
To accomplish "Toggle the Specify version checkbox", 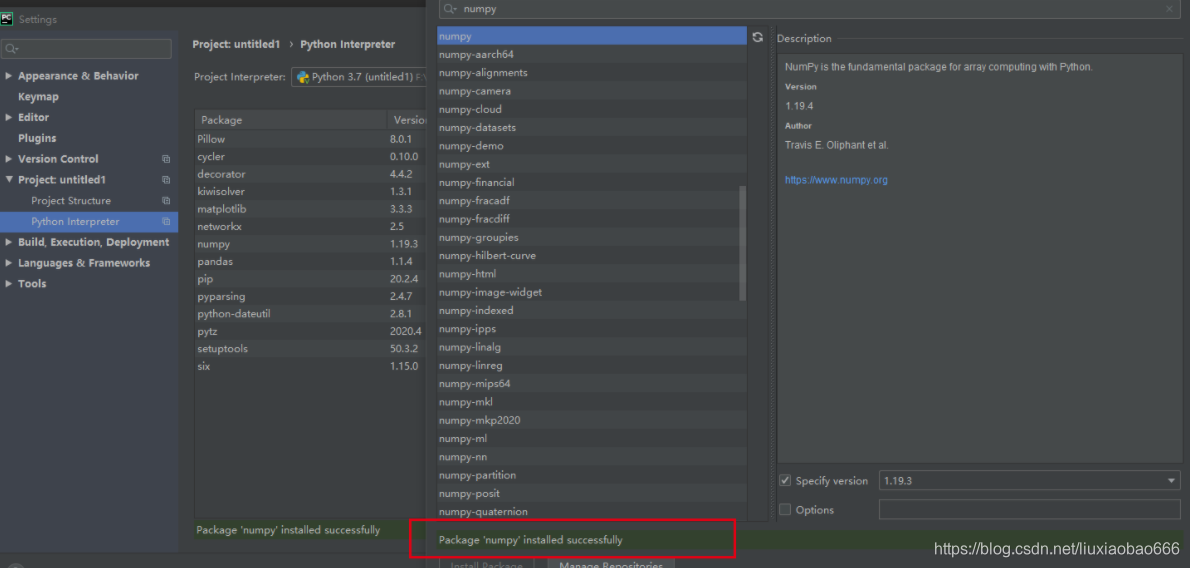I will [785, 481].
